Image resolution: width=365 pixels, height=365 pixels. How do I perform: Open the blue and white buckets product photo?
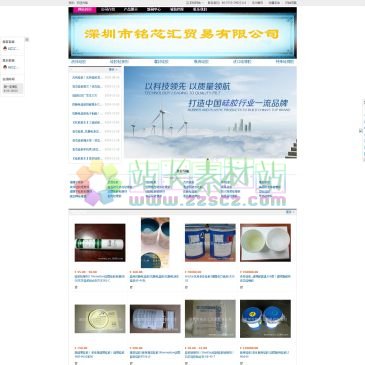click(210, 243)
